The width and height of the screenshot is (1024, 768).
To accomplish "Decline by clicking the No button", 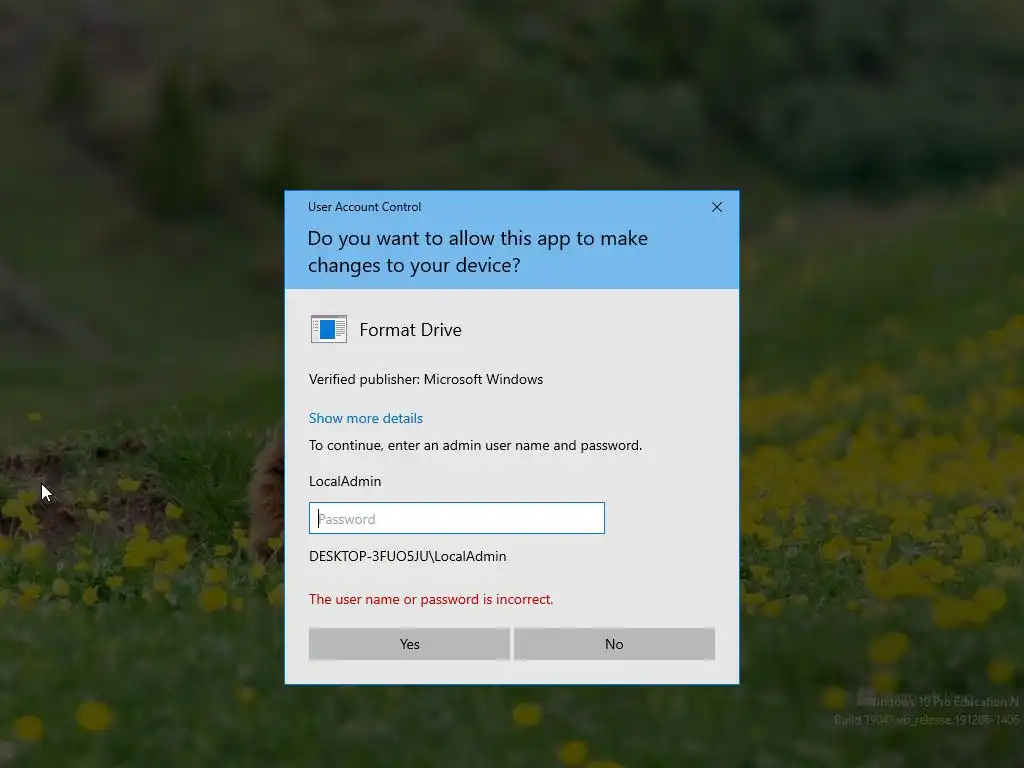I will click(x=614, y=644).
